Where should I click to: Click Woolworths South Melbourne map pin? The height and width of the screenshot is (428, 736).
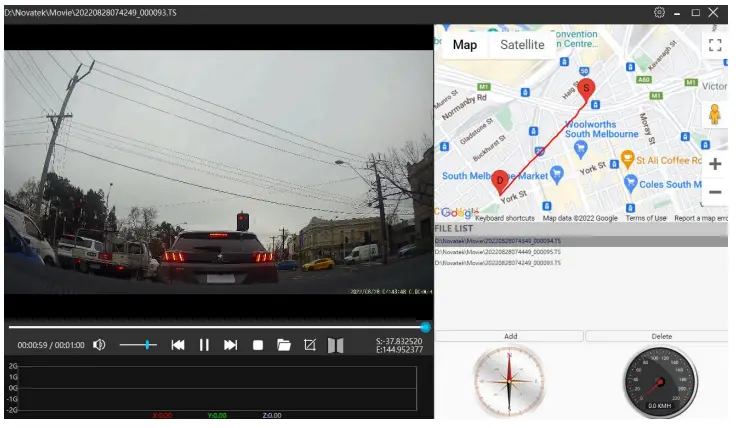[x=581, y=149]
